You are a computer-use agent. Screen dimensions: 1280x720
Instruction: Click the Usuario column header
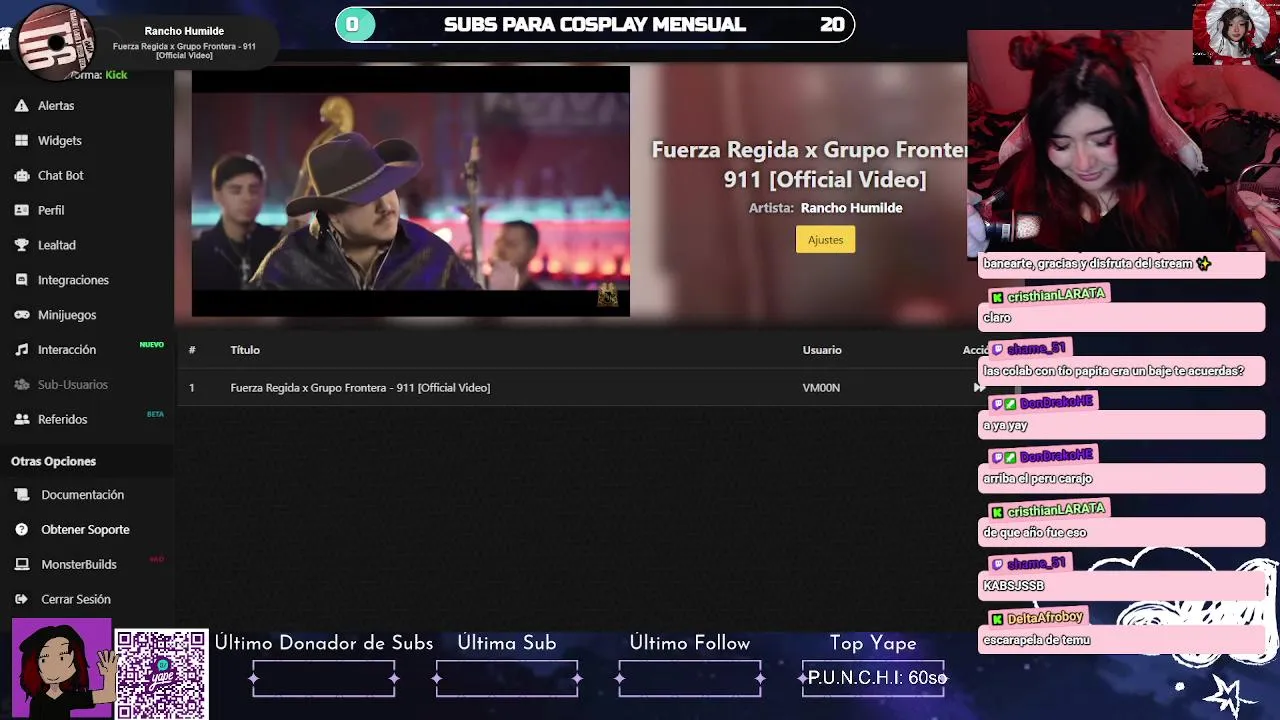tap(822, 350)
